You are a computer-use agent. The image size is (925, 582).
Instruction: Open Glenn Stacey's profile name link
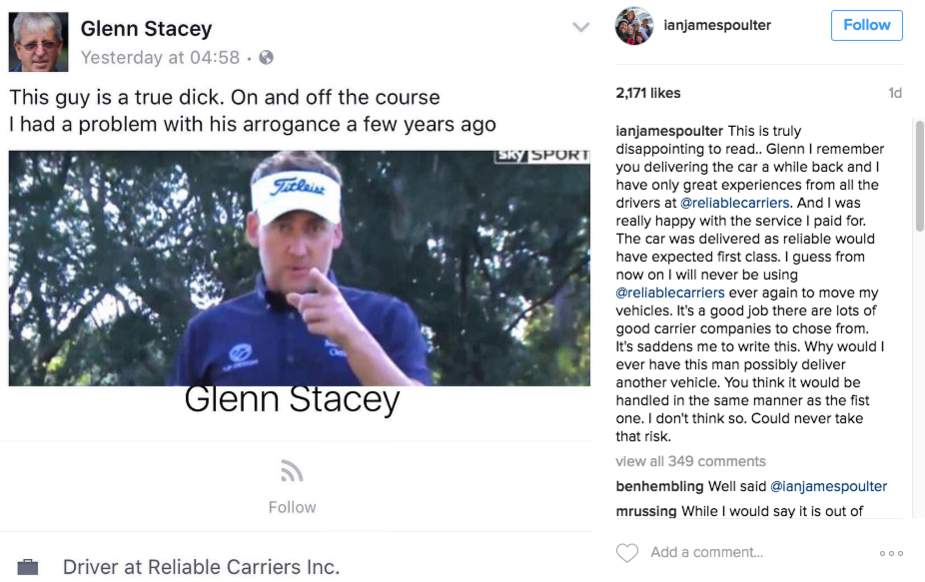click(146, 29)
